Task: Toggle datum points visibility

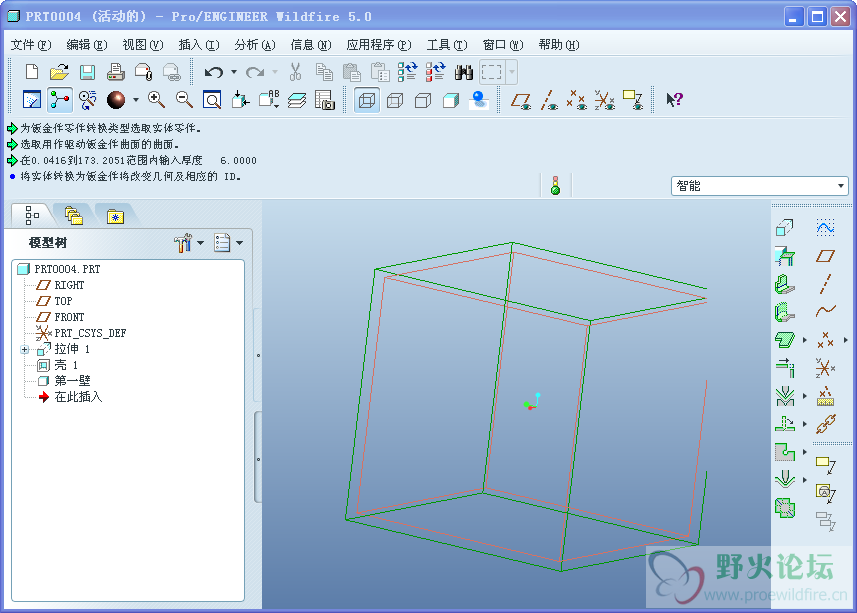Action: [x=577, y=101]
